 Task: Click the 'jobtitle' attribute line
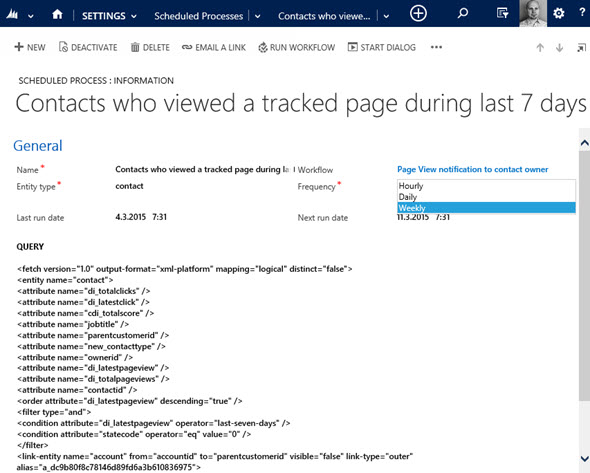click(73, 324)
